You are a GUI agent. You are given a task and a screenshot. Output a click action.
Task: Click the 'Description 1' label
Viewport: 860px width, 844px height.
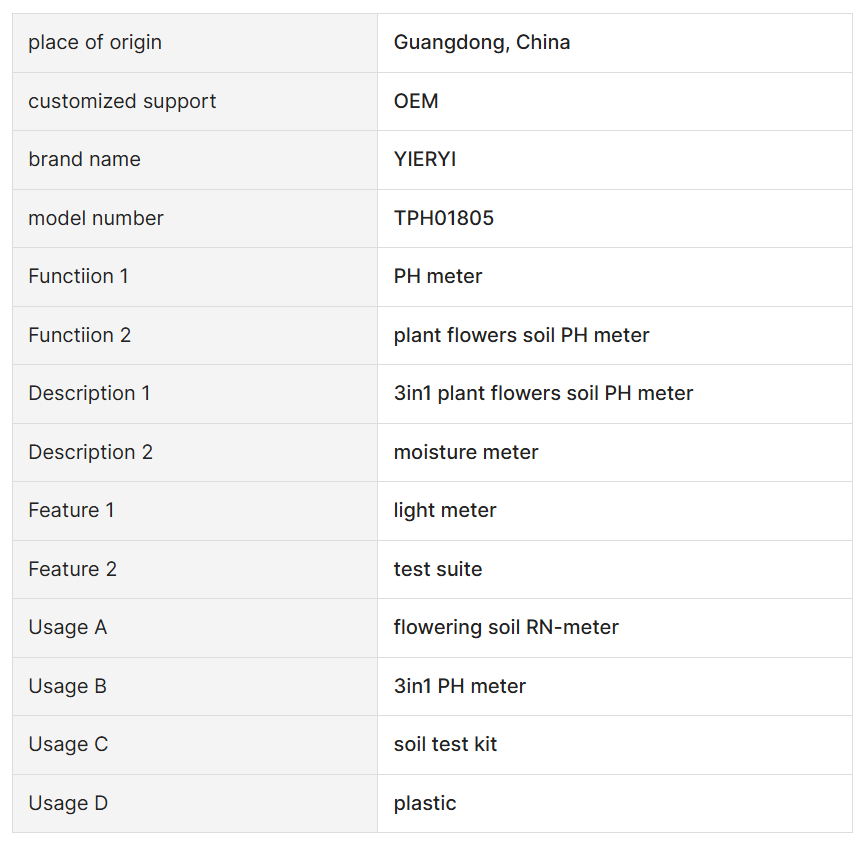(89, 394)
